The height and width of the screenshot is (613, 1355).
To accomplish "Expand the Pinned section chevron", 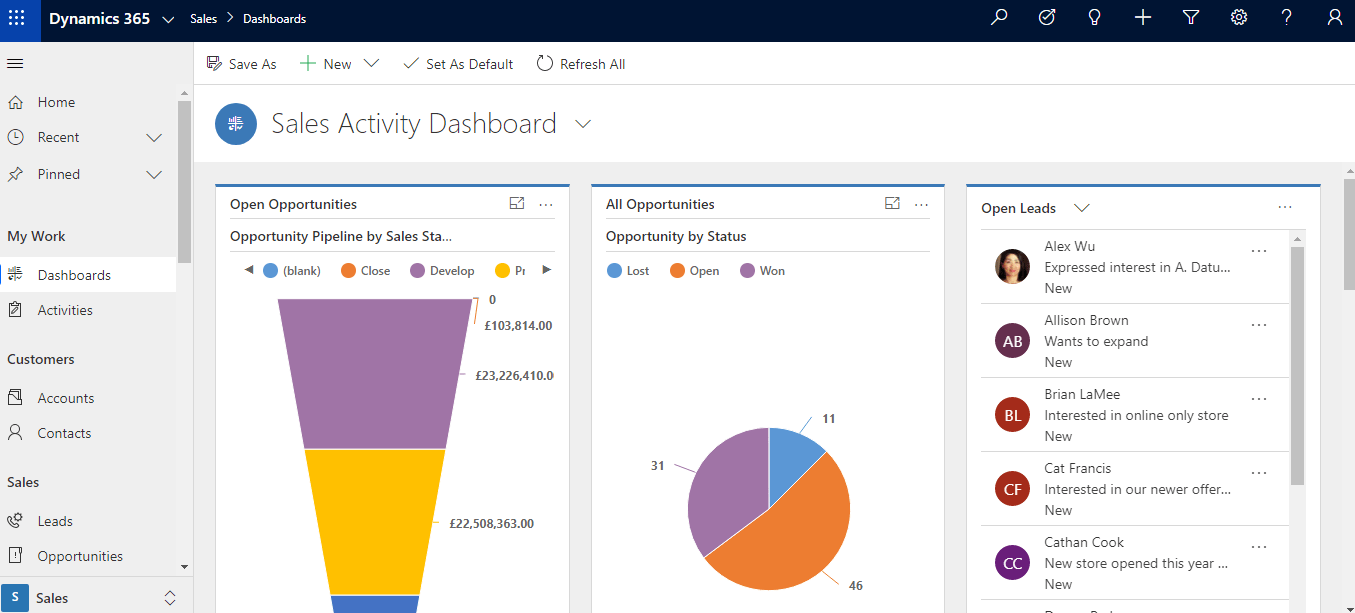I will click(x=154, y=175).
